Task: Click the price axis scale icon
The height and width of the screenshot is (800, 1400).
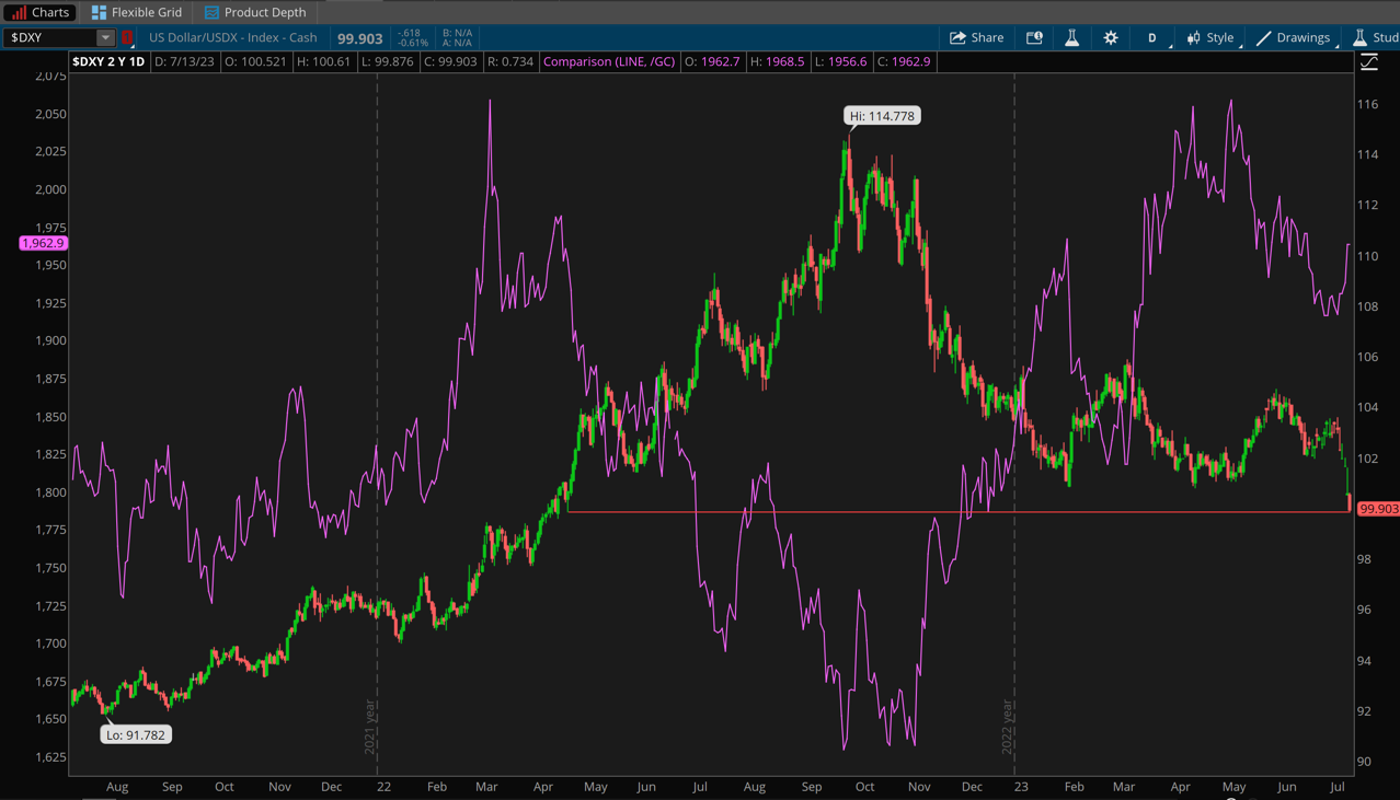Action: 1369,62
